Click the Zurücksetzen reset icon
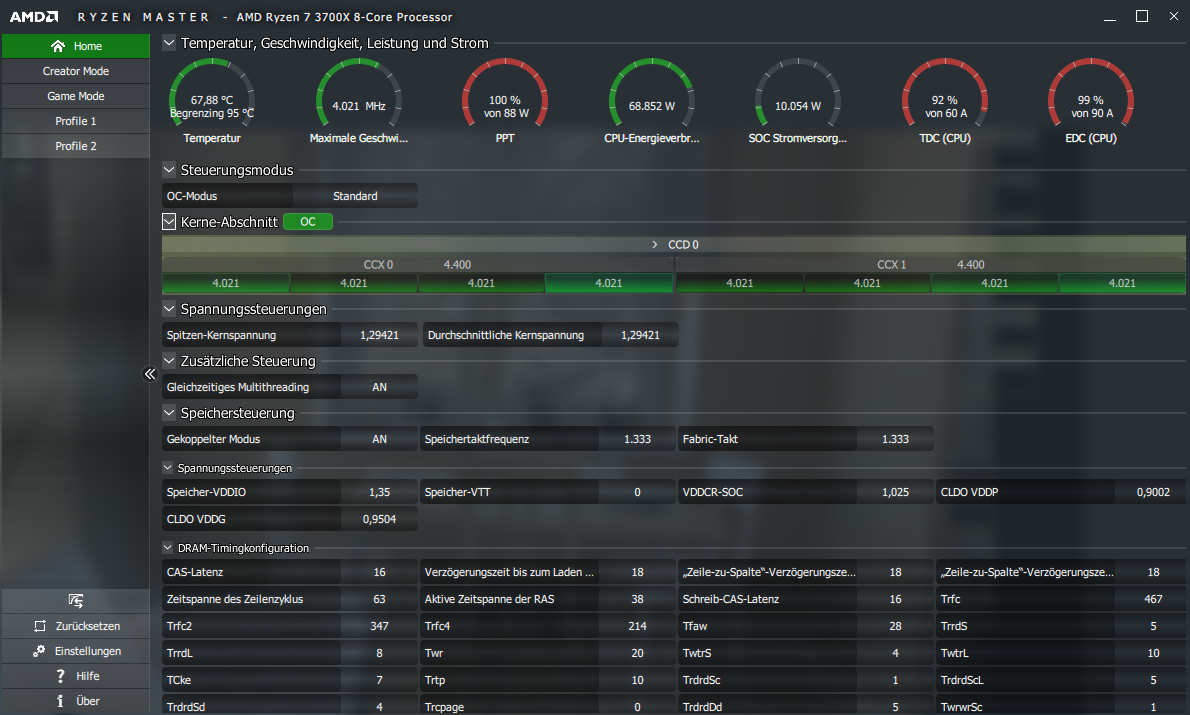The width and height of the screenshot is (1190, 715). 40,625
